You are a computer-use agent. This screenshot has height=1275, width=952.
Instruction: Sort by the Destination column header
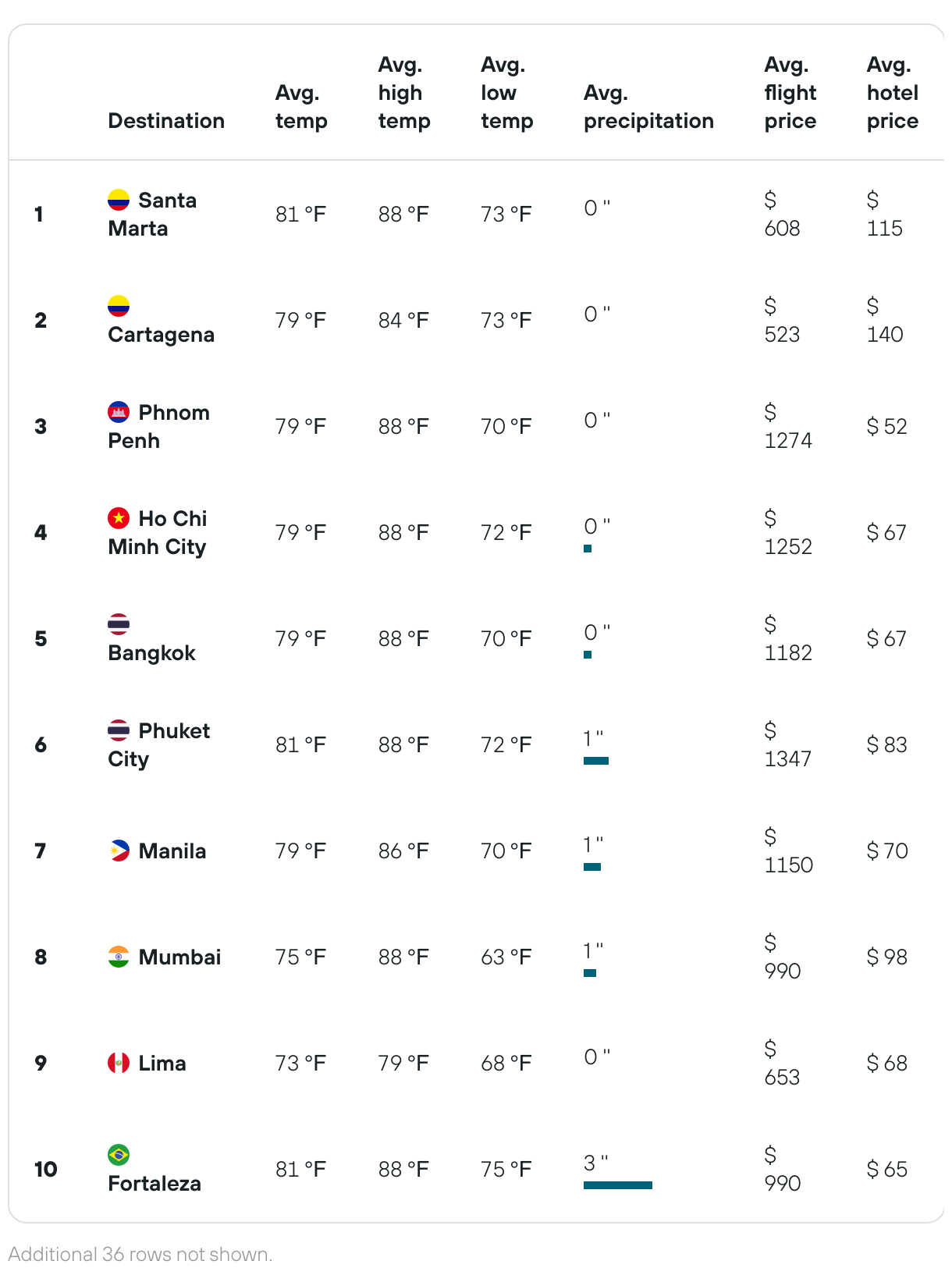(x=166, y=121)
